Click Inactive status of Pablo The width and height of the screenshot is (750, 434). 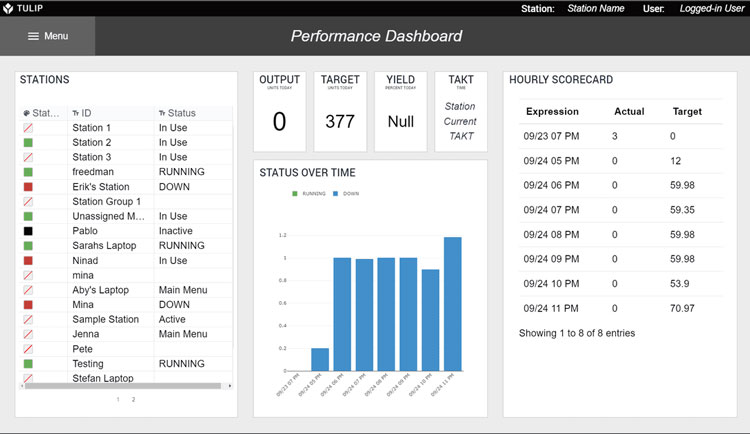coord(176,231)
